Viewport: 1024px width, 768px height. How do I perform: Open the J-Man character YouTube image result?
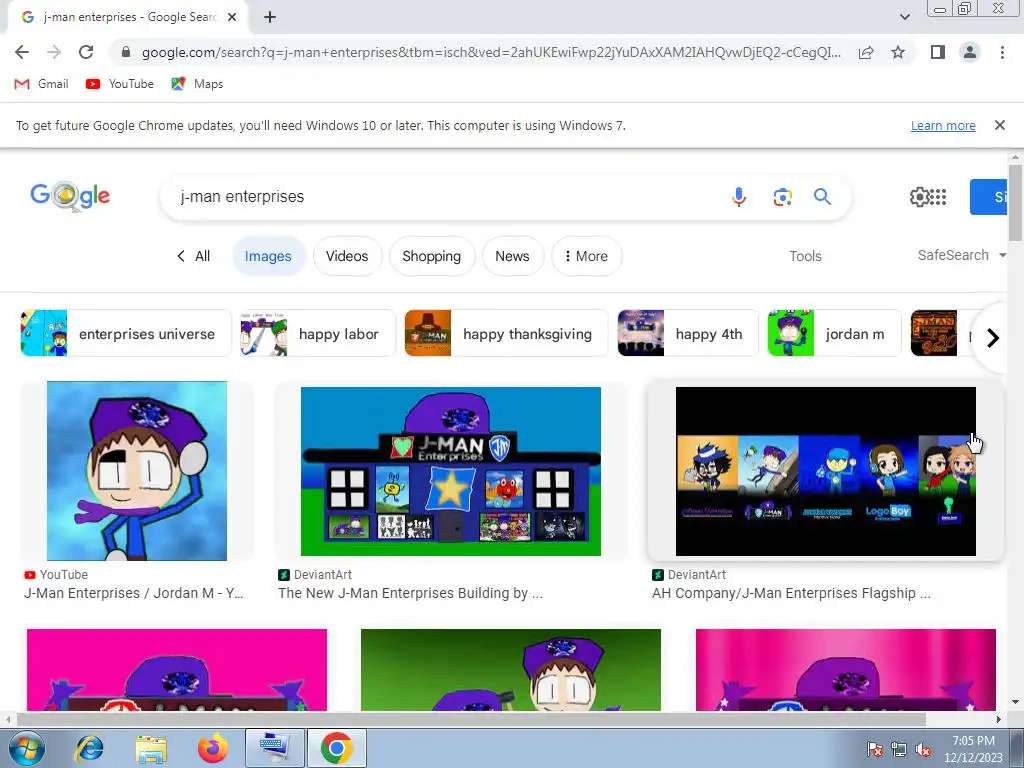point(136,471)
